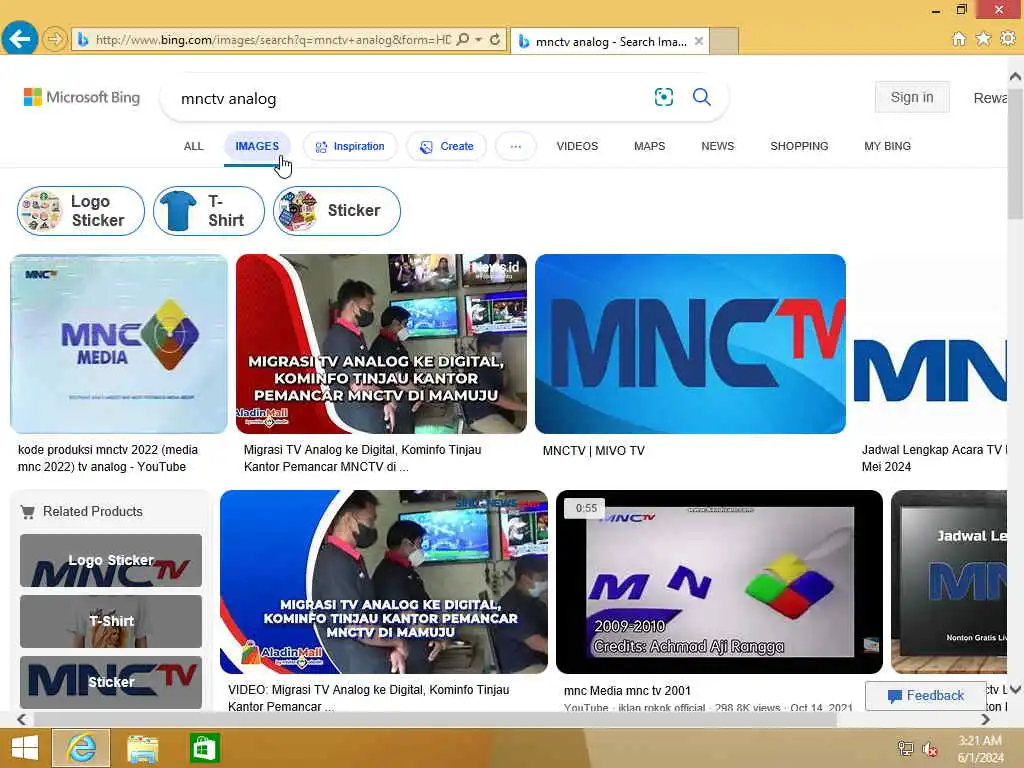Open the taskbar clock showing 3:21 AM
Screen dimensions: 1024x768
tap(980, 748)
